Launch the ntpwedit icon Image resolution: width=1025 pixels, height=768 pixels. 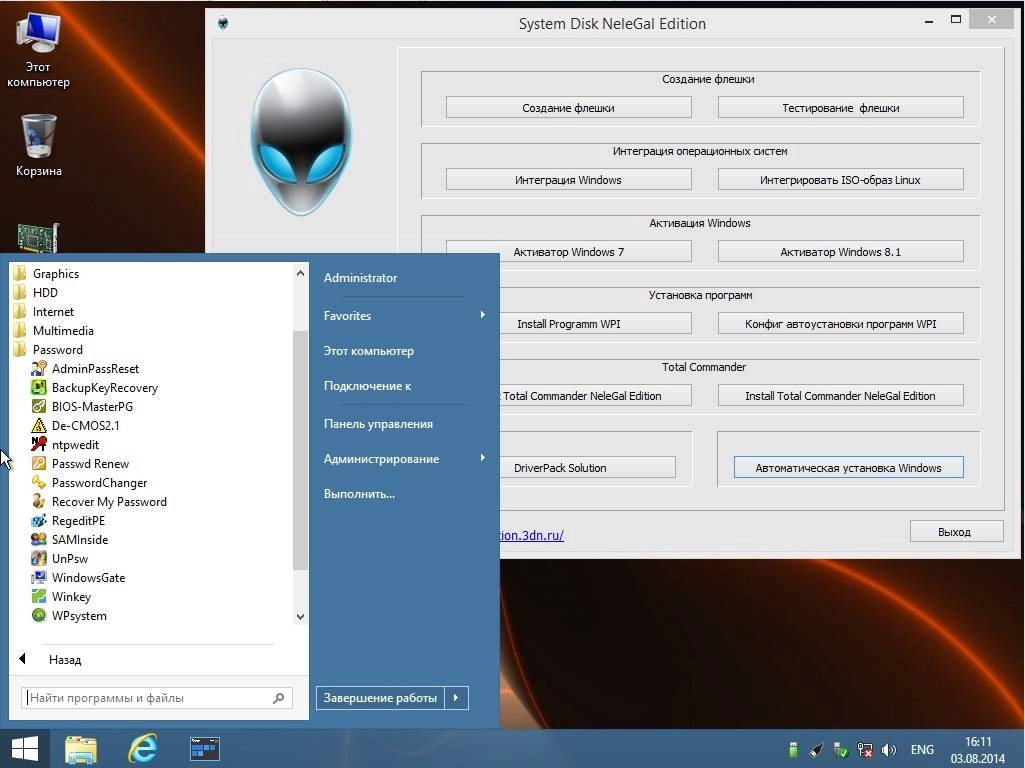tap(39, 444)
